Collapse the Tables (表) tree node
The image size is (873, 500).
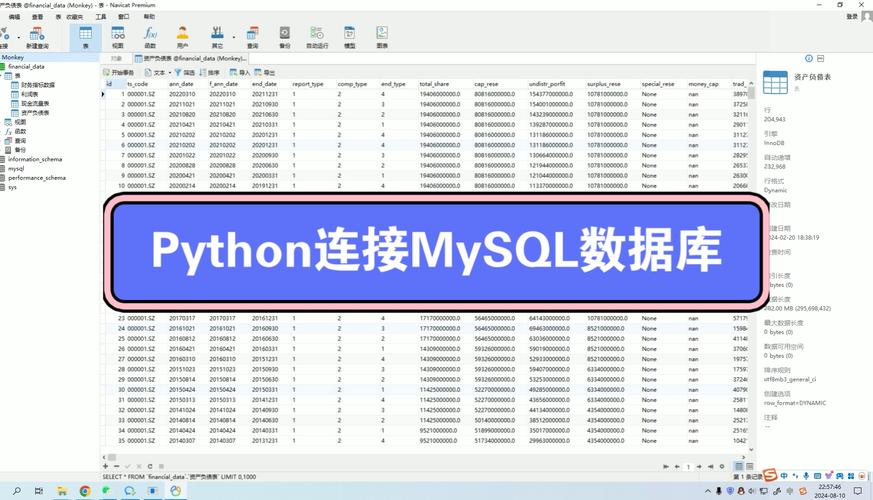pos(2,76)
